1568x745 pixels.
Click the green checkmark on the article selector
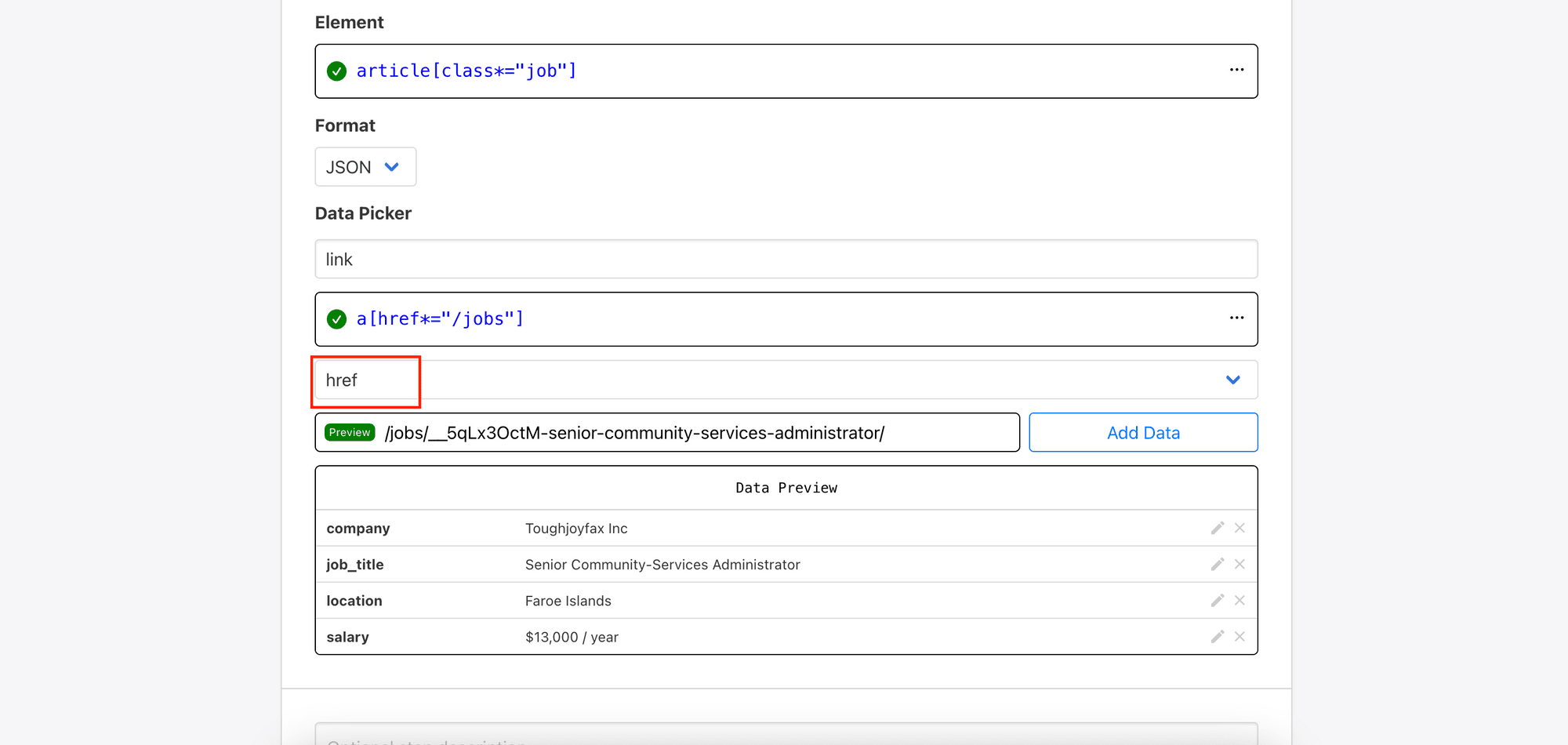point(336,71)
